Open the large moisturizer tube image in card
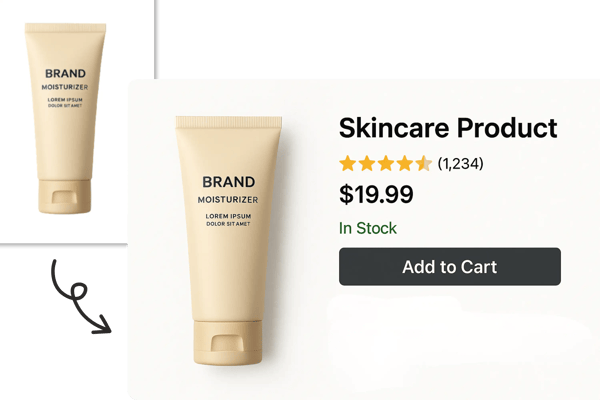This screenshot has width=600, height=400. click(x=228, y=240)
